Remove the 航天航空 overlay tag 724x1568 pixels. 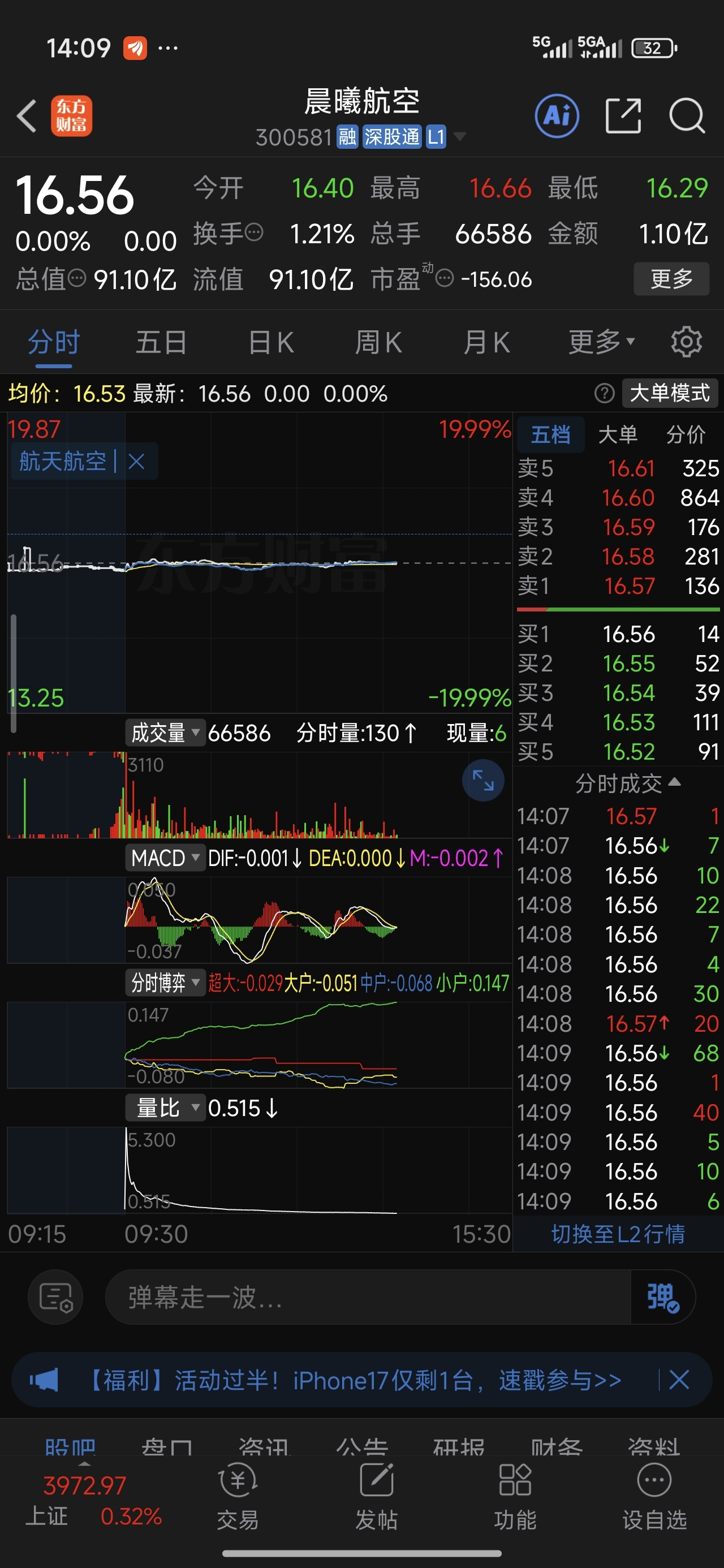[136, 462]
